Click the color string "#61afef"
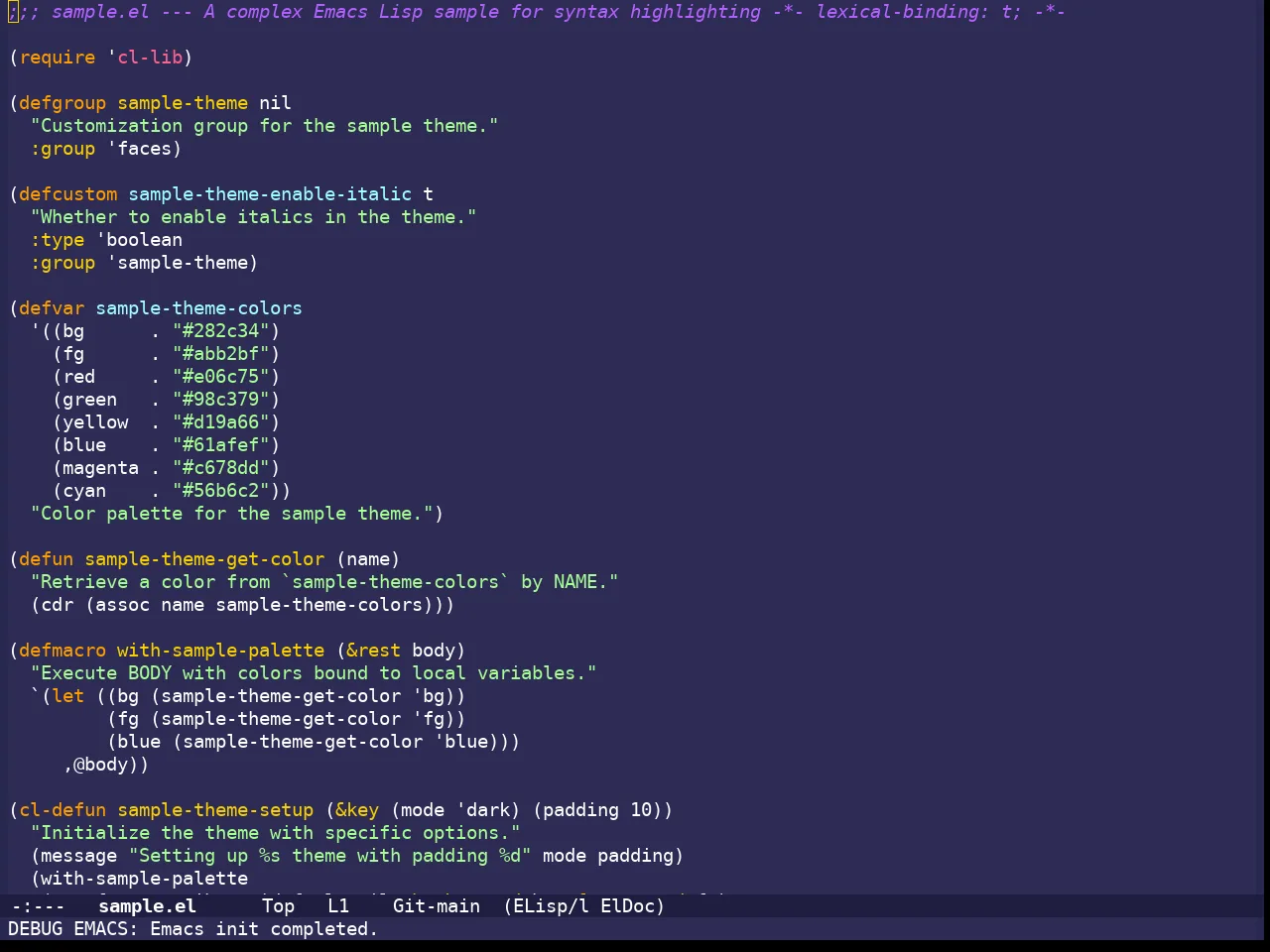 (x=221, y=445)
